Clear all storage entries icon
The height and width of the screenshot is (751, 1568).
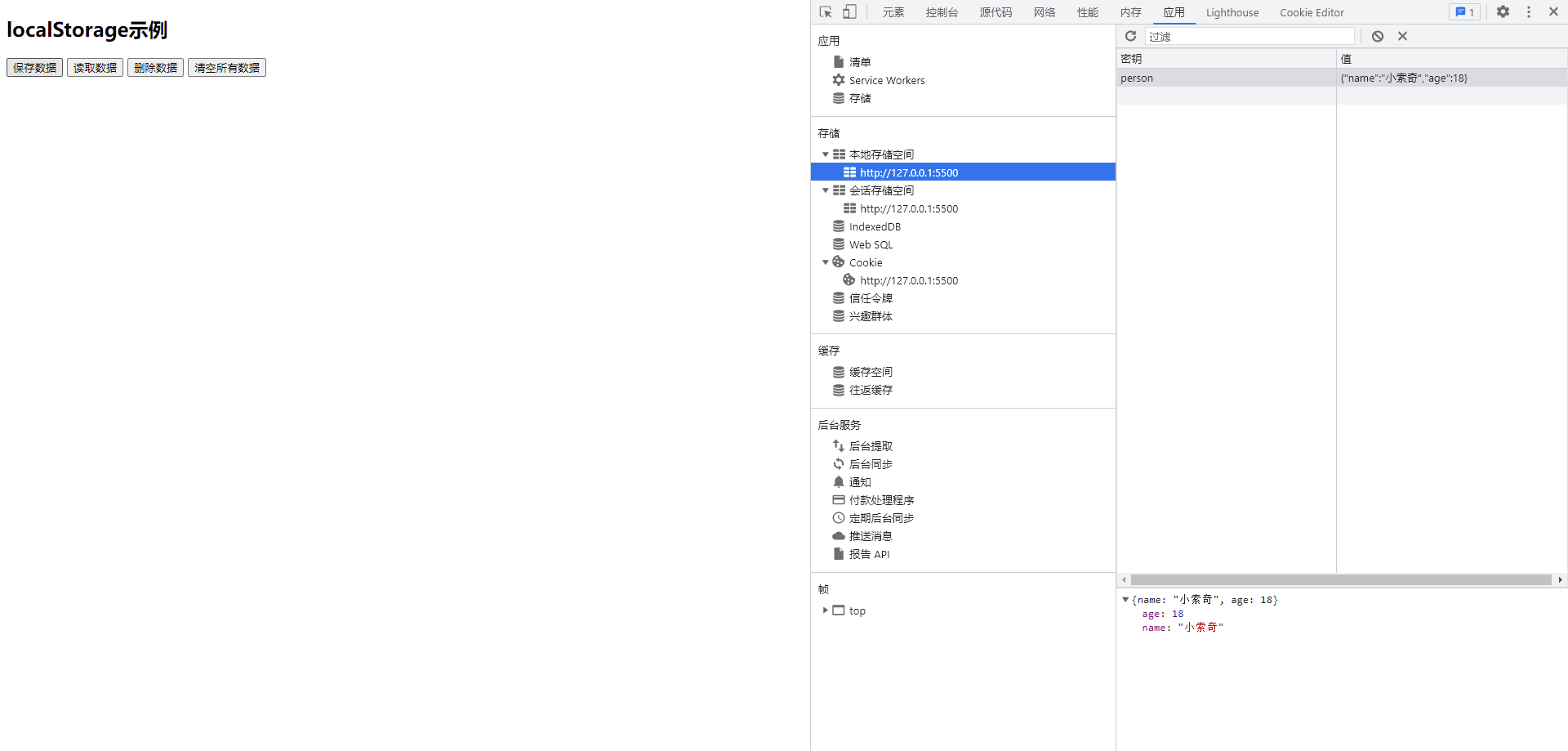point(1378,36)
